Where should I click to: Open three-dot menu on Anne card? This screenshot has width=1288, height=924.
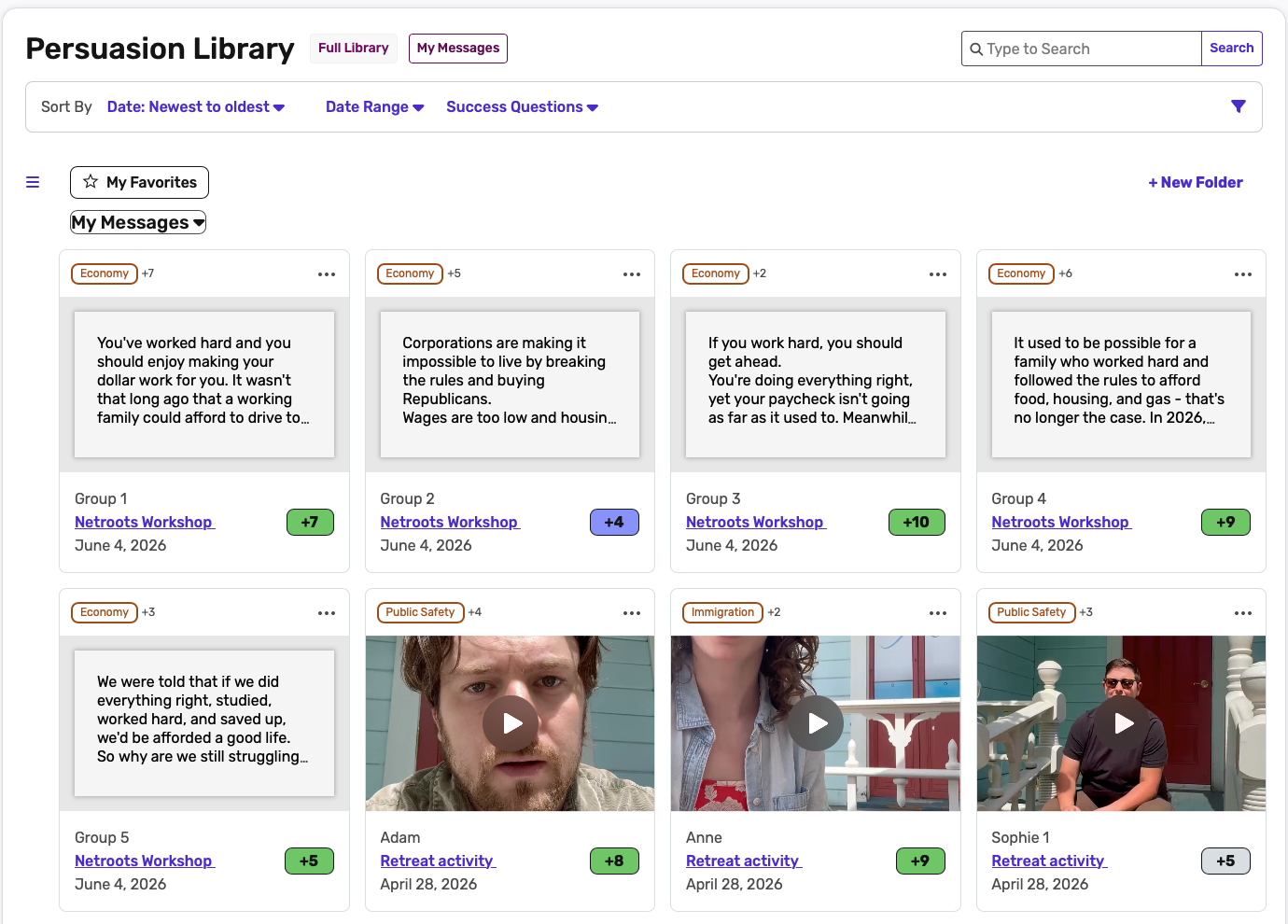[938, 613]
